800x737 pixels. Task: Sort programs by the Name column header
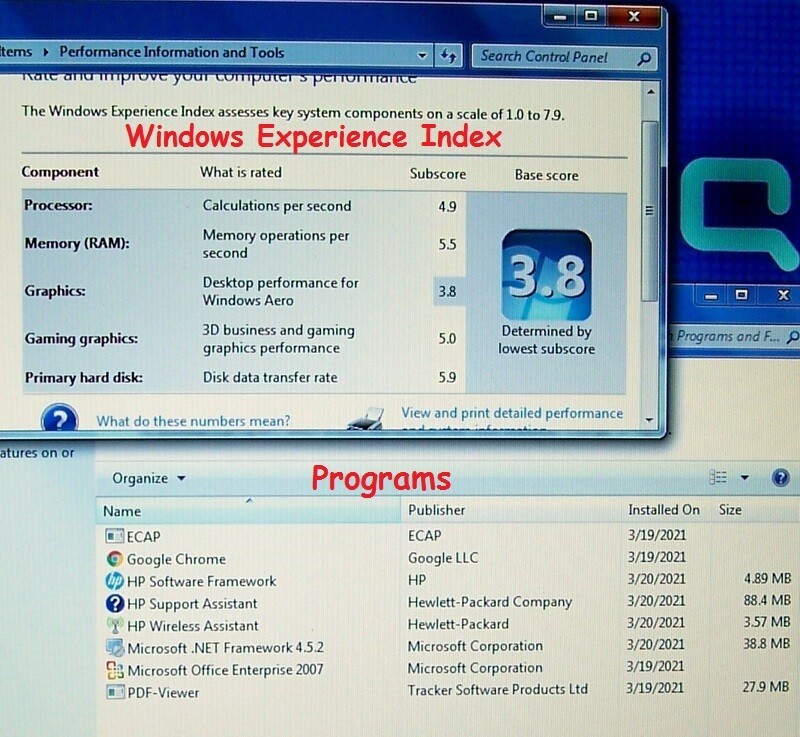coord(248,511)
